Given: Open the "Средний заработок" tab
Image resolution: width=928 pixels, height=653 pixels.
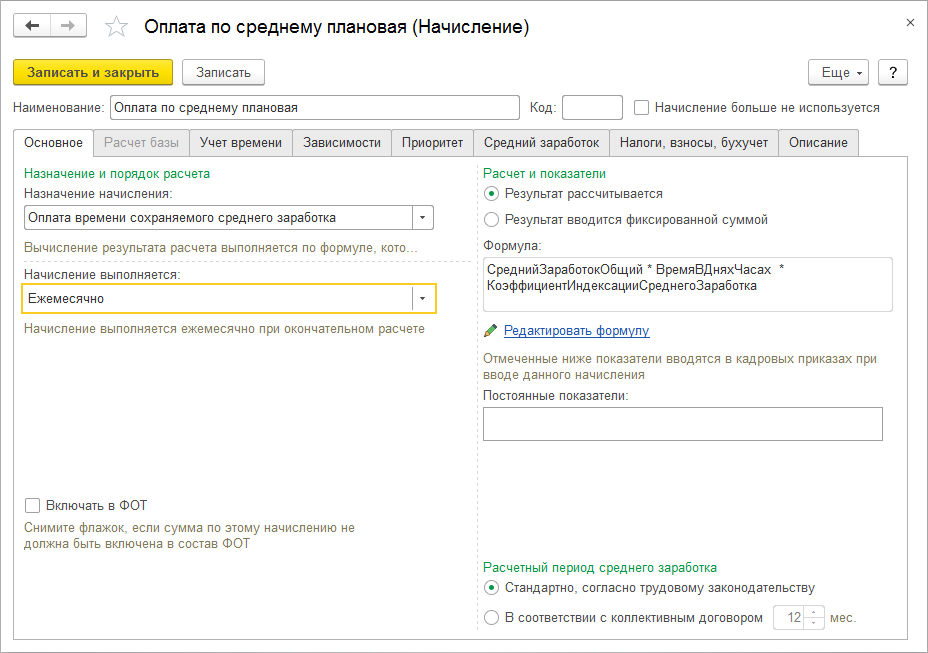Looking at the screenshot, I should click(x=541, y=143).
